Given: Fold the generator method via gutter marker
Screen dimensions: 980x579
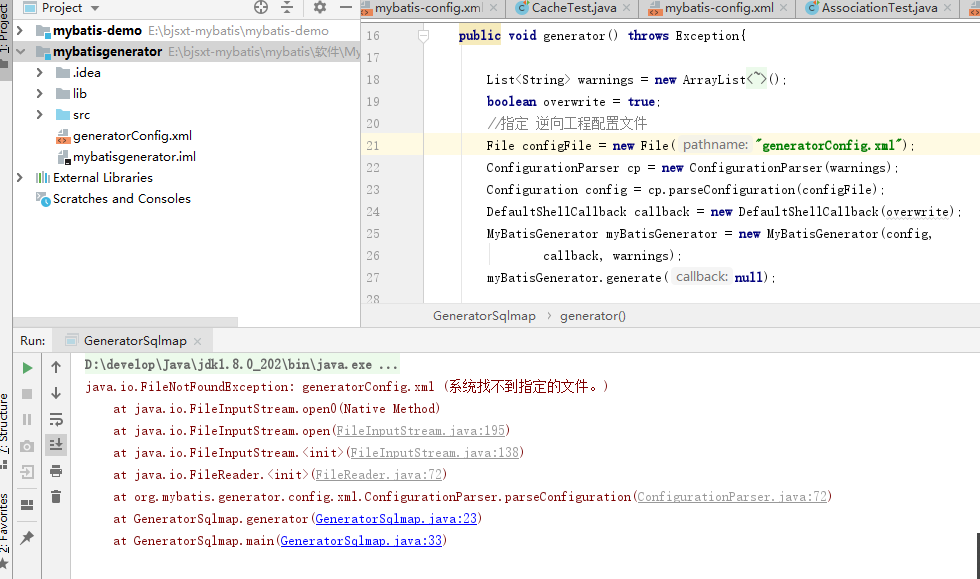Looking at the screenshot, I should click(423, 36).
